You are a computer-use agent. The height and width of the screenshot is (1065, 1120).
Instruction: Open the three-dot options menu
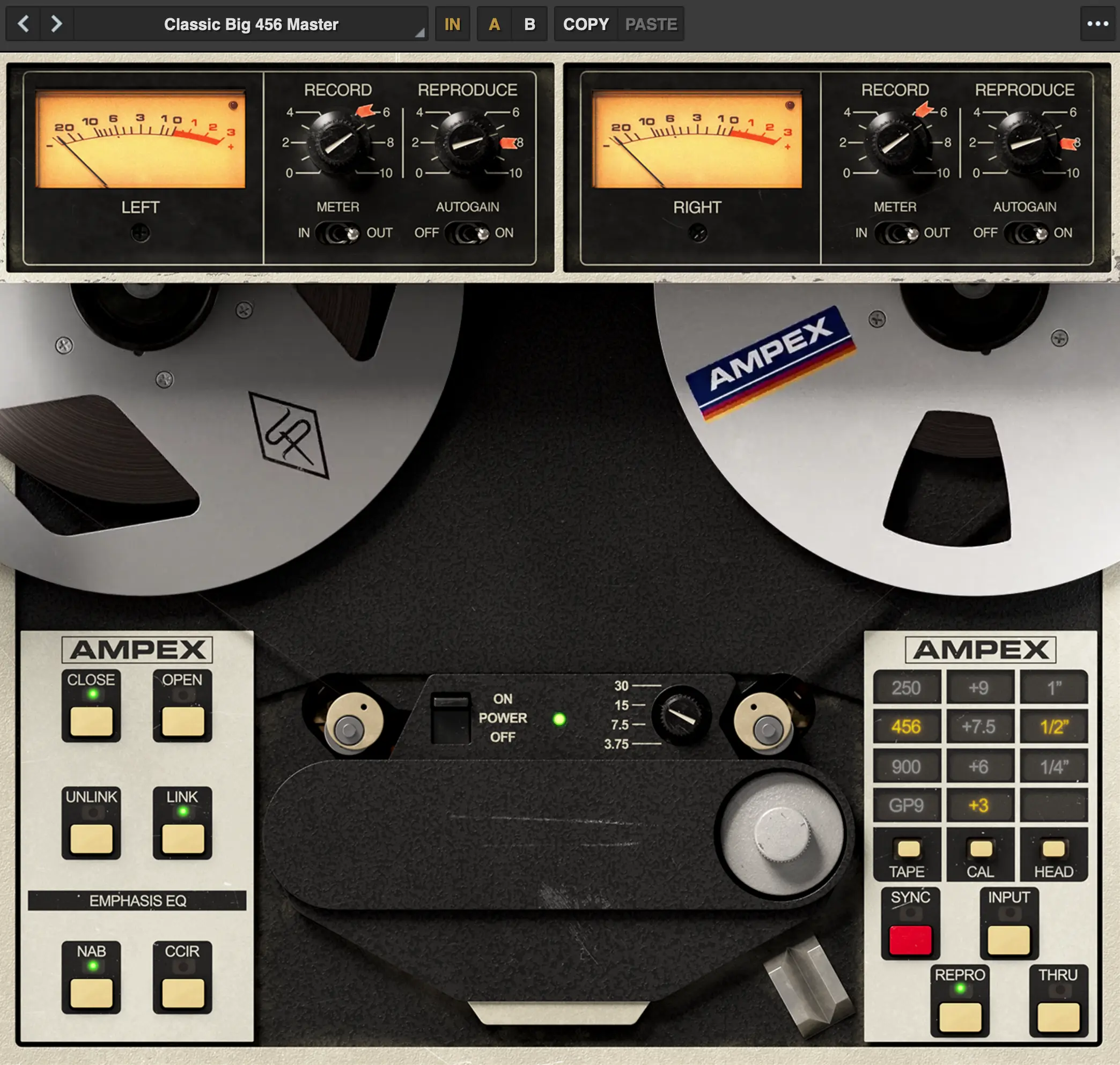pos(1097,24)
